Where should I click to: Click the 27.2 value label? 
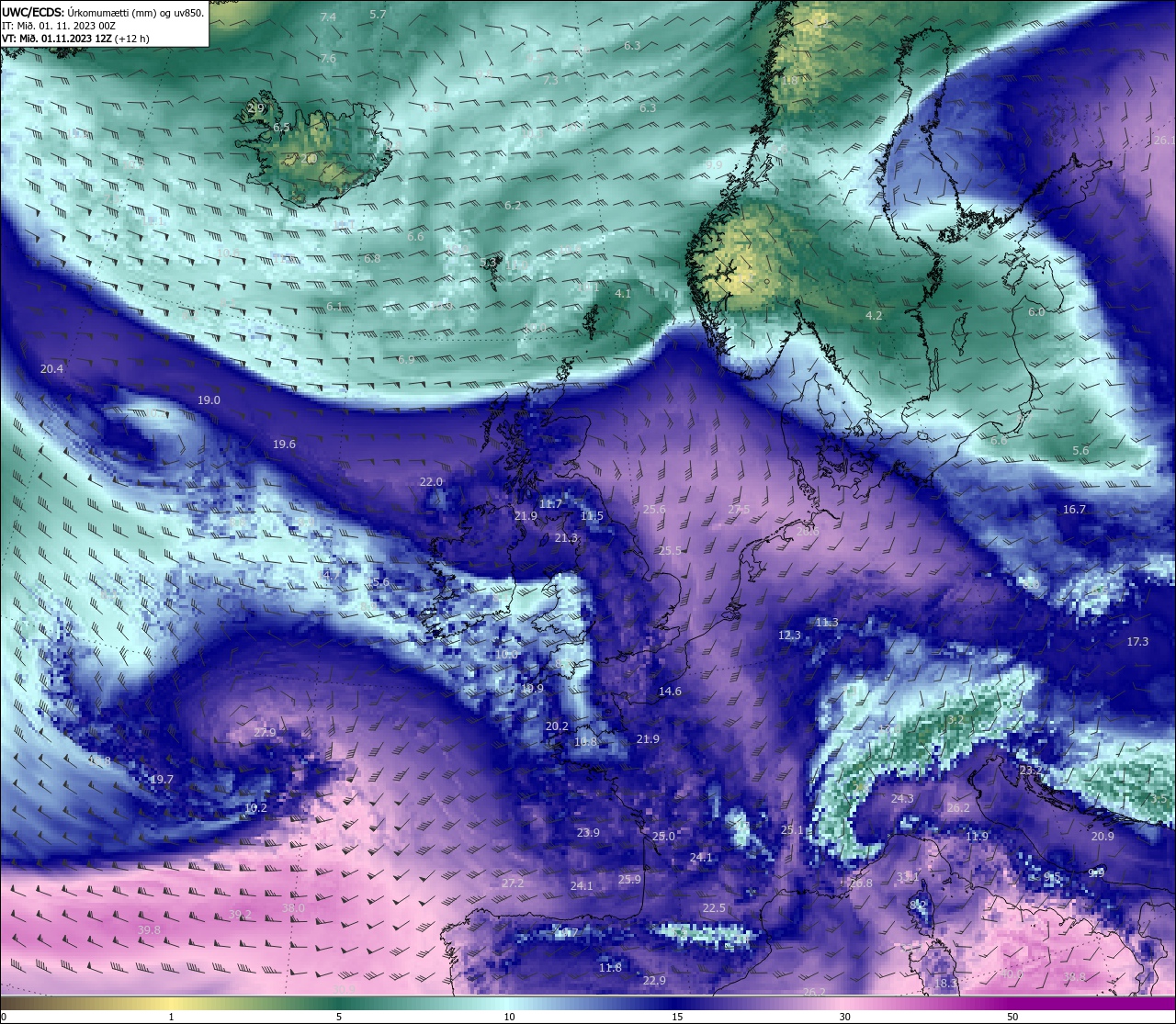[513, 883]
